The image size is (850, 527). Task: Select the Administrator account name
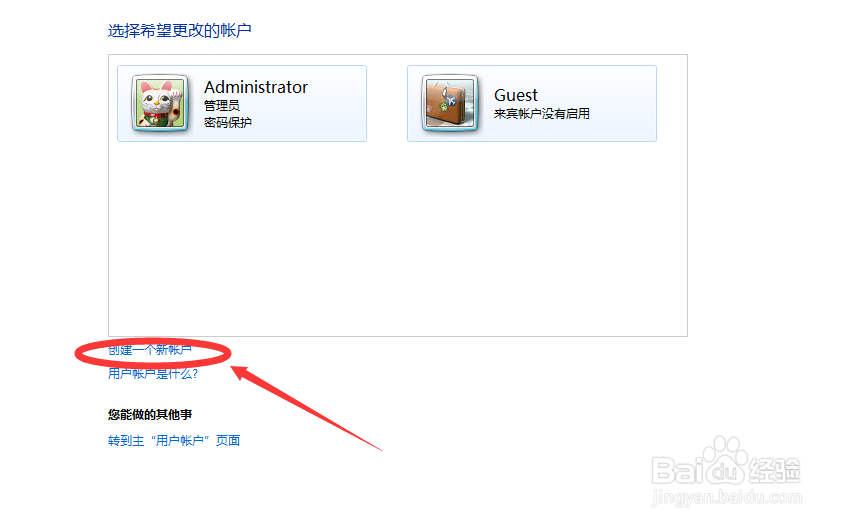tap(256, 87)
